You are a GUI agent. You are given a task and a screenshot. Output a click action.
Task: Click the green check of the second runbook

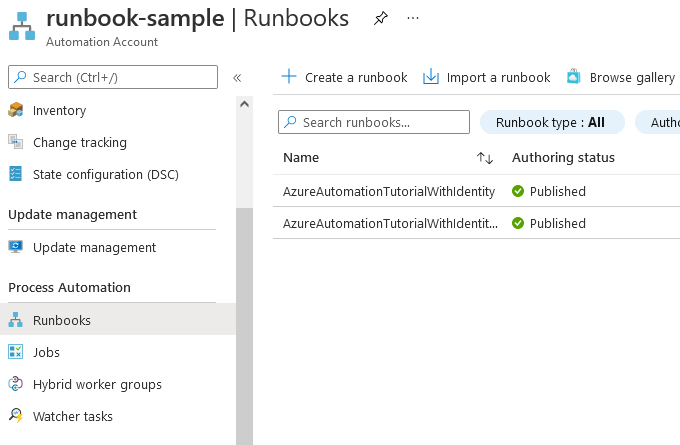coord(518,223)
